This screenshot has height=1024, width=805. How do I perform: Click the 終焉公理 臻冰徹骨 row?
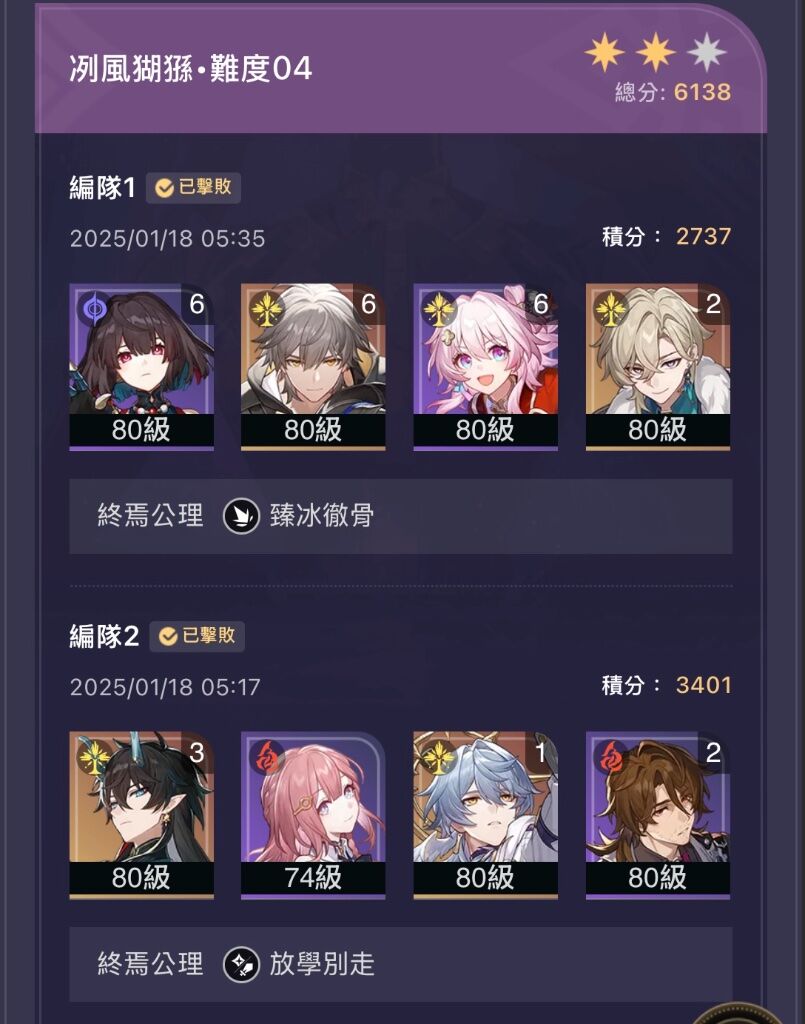coord(401,516)
